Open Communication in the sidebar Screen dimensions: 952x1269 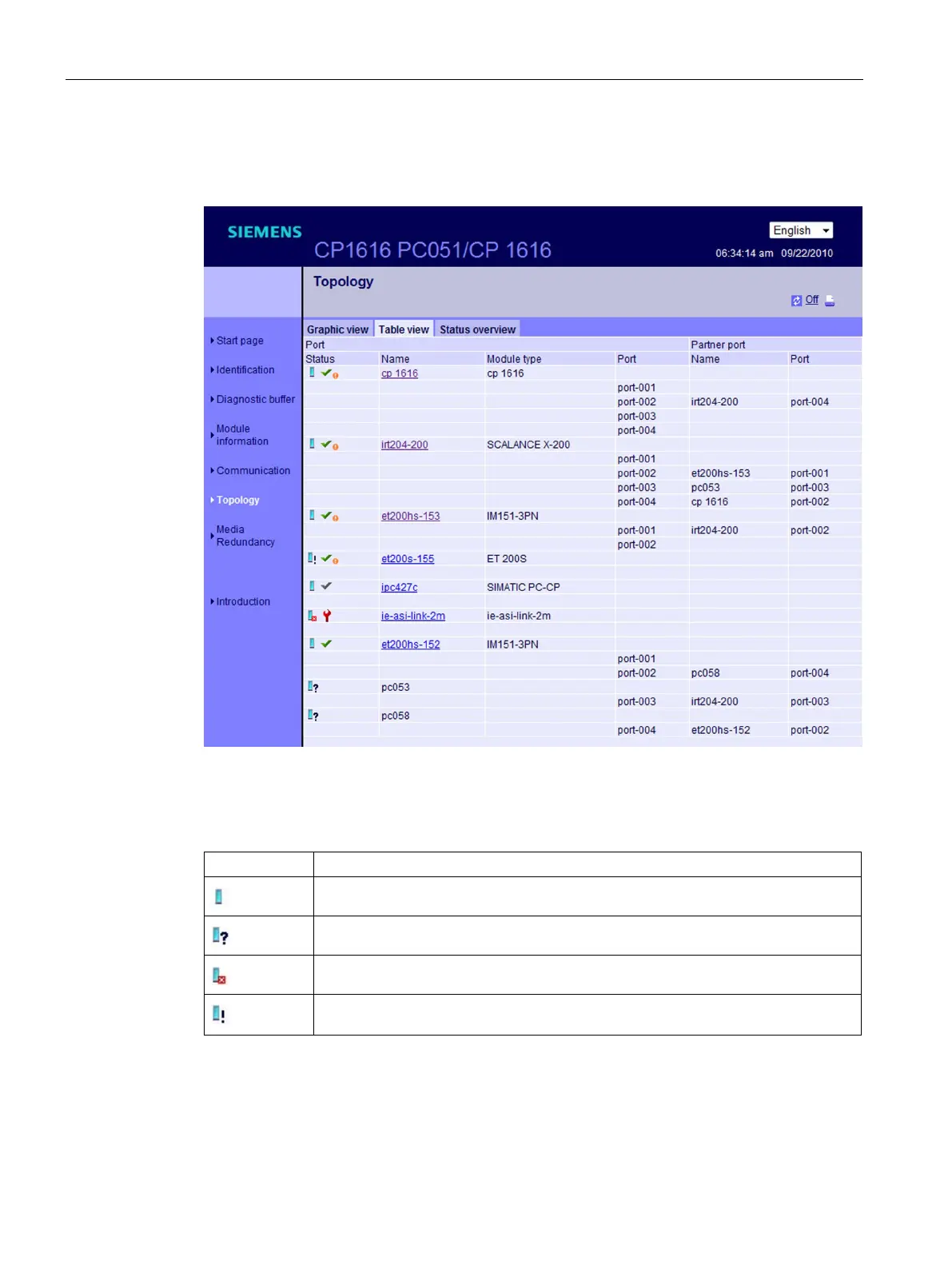coord(253,471)
